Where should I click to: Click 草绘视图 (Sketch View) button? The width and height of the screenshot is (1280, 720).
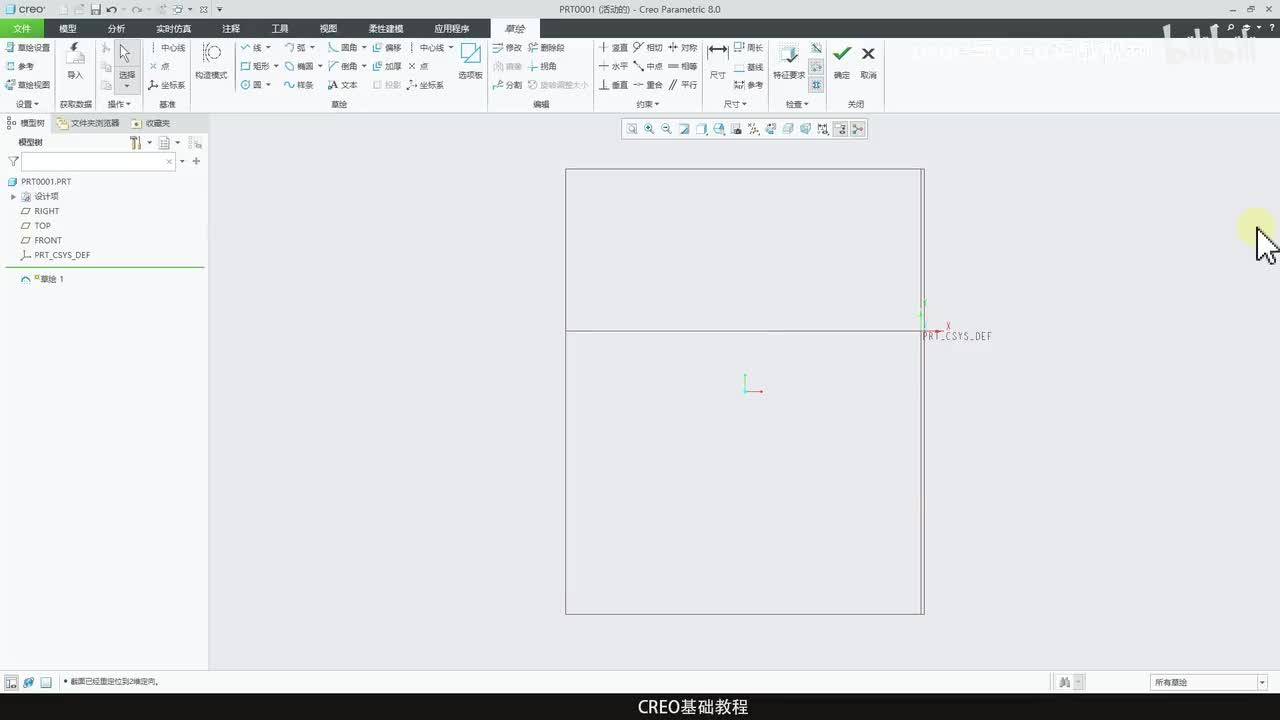click(27, 85)
